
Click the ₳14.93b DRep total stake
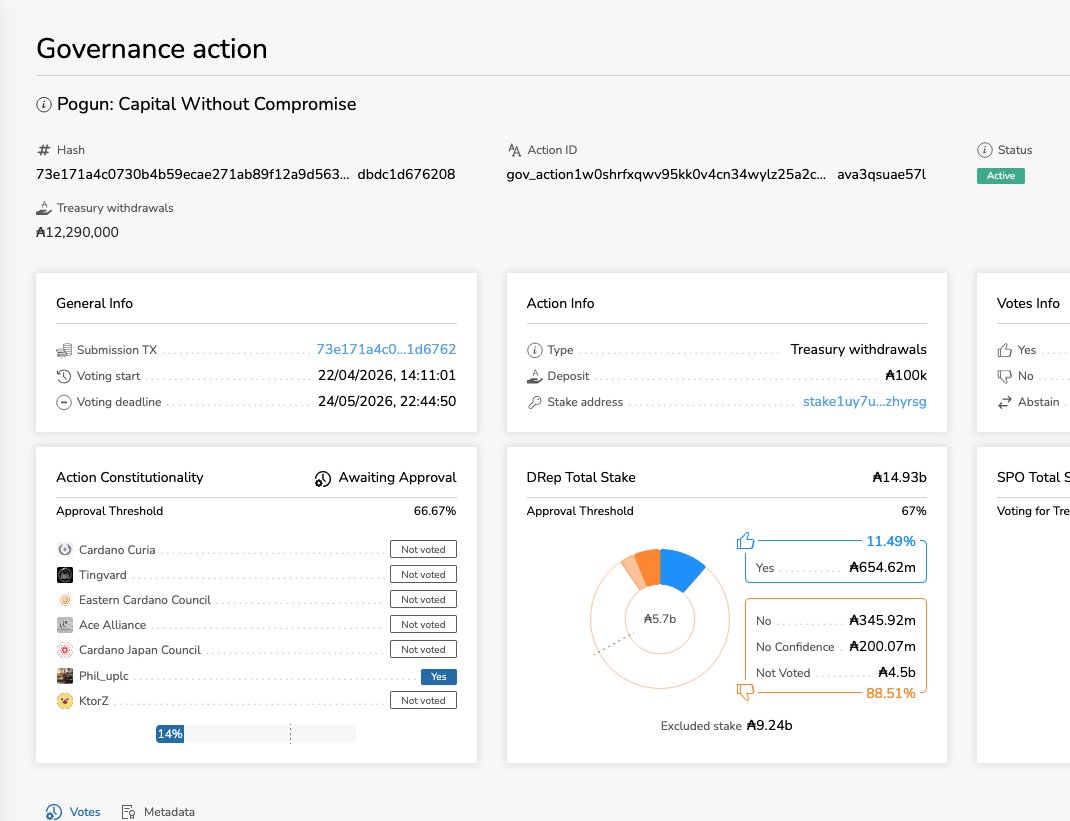click(899, 478)
